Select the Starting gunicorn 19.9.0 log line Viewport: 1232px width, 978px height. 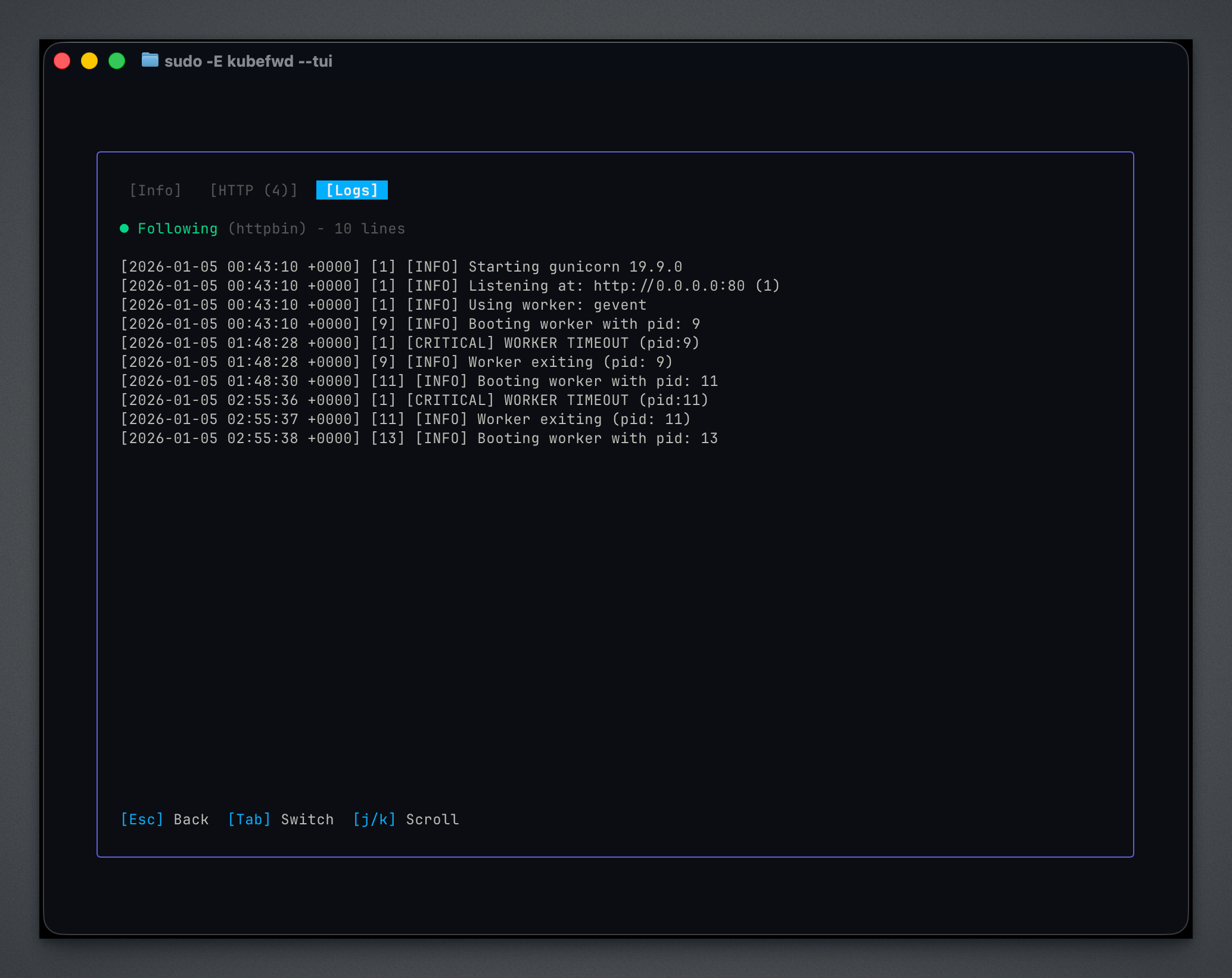coord(402,266)
